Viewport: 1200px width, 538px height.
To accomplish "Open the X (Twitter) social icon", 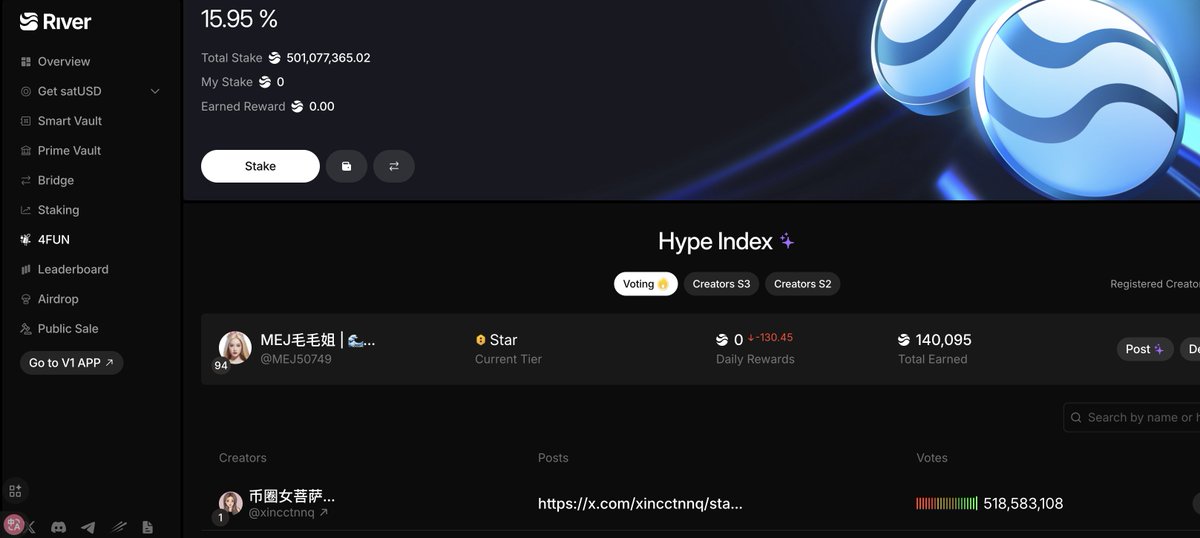I will click(32, 527).
